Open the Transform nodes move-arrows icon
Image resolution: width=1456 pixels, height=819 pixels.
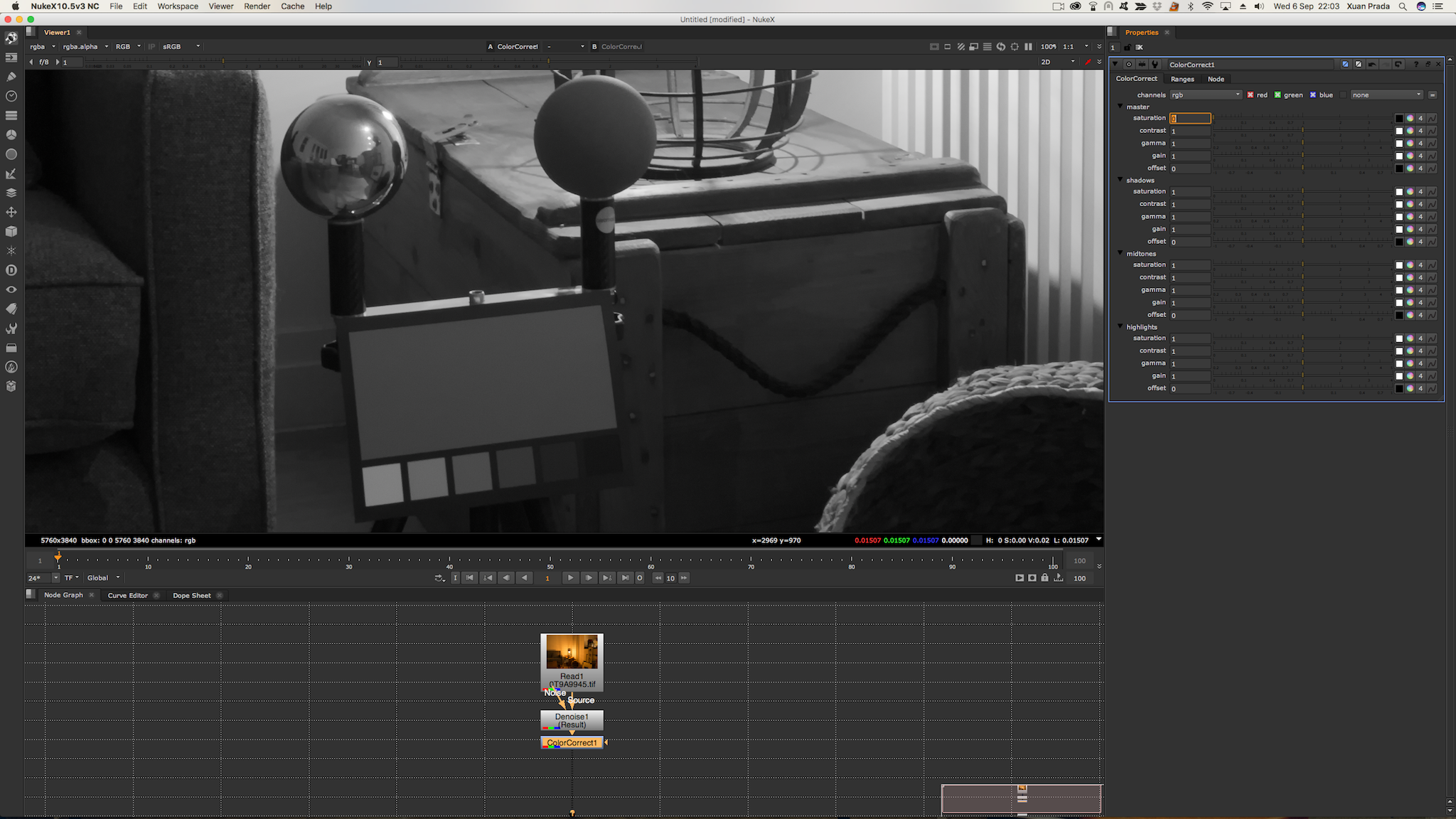[x=11, y=212]
